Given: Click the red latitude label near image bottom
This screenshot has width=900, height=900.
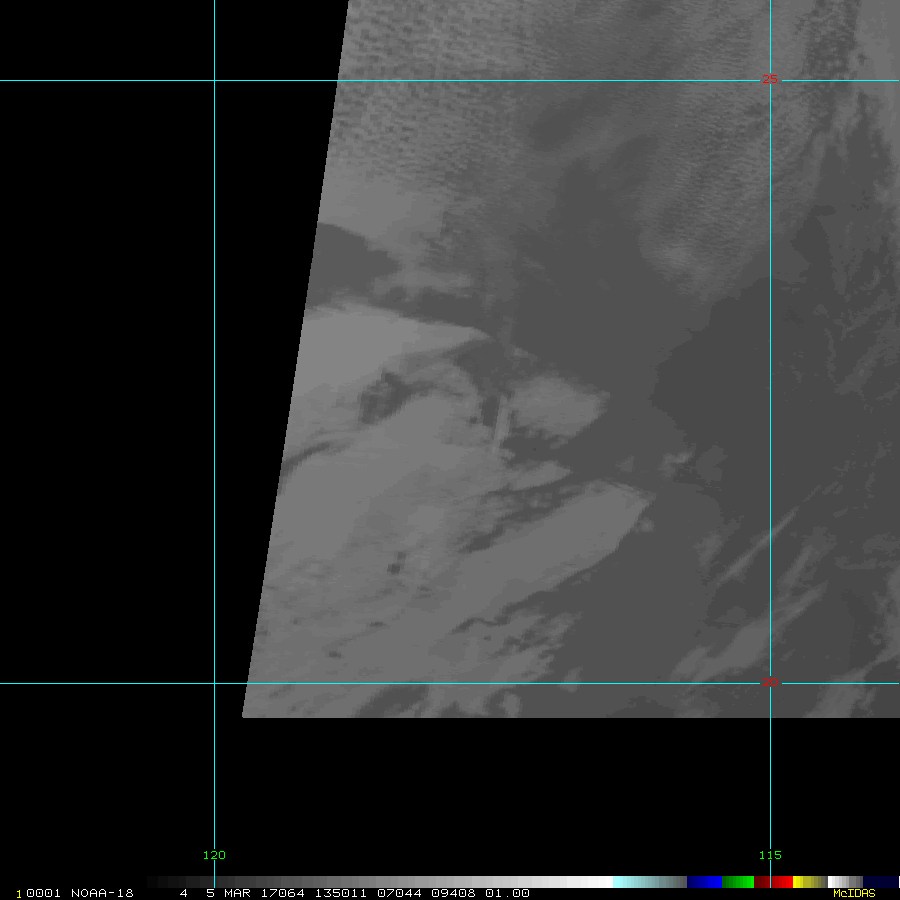Looking at the screenshot, I should (770, 682).
